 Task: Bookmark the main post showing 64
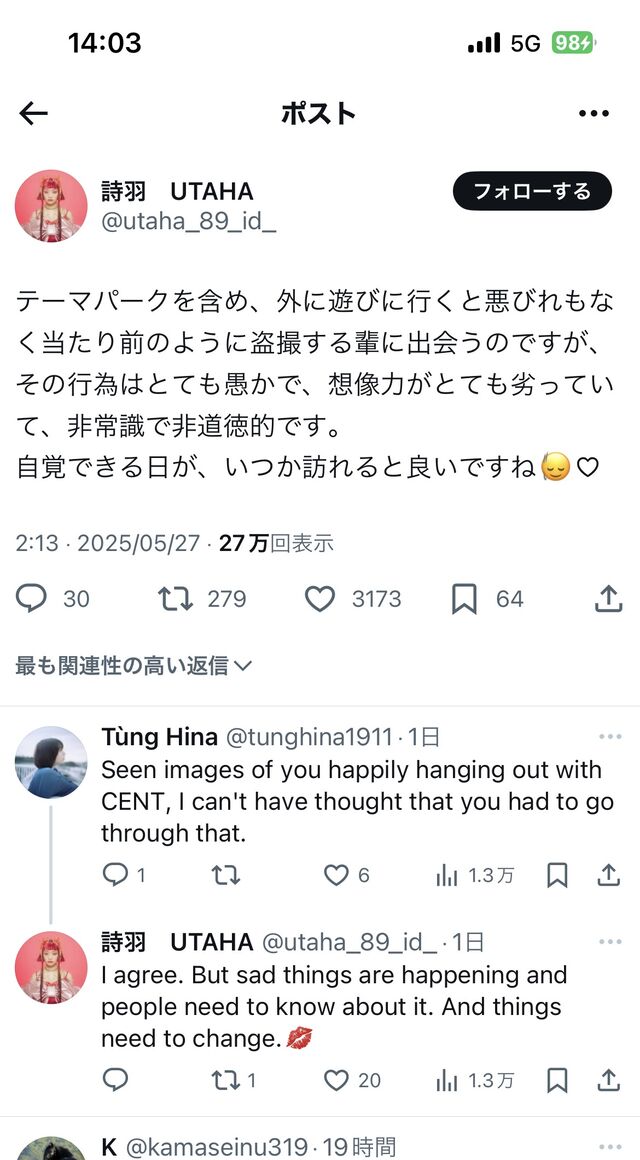tap(464, 598)
